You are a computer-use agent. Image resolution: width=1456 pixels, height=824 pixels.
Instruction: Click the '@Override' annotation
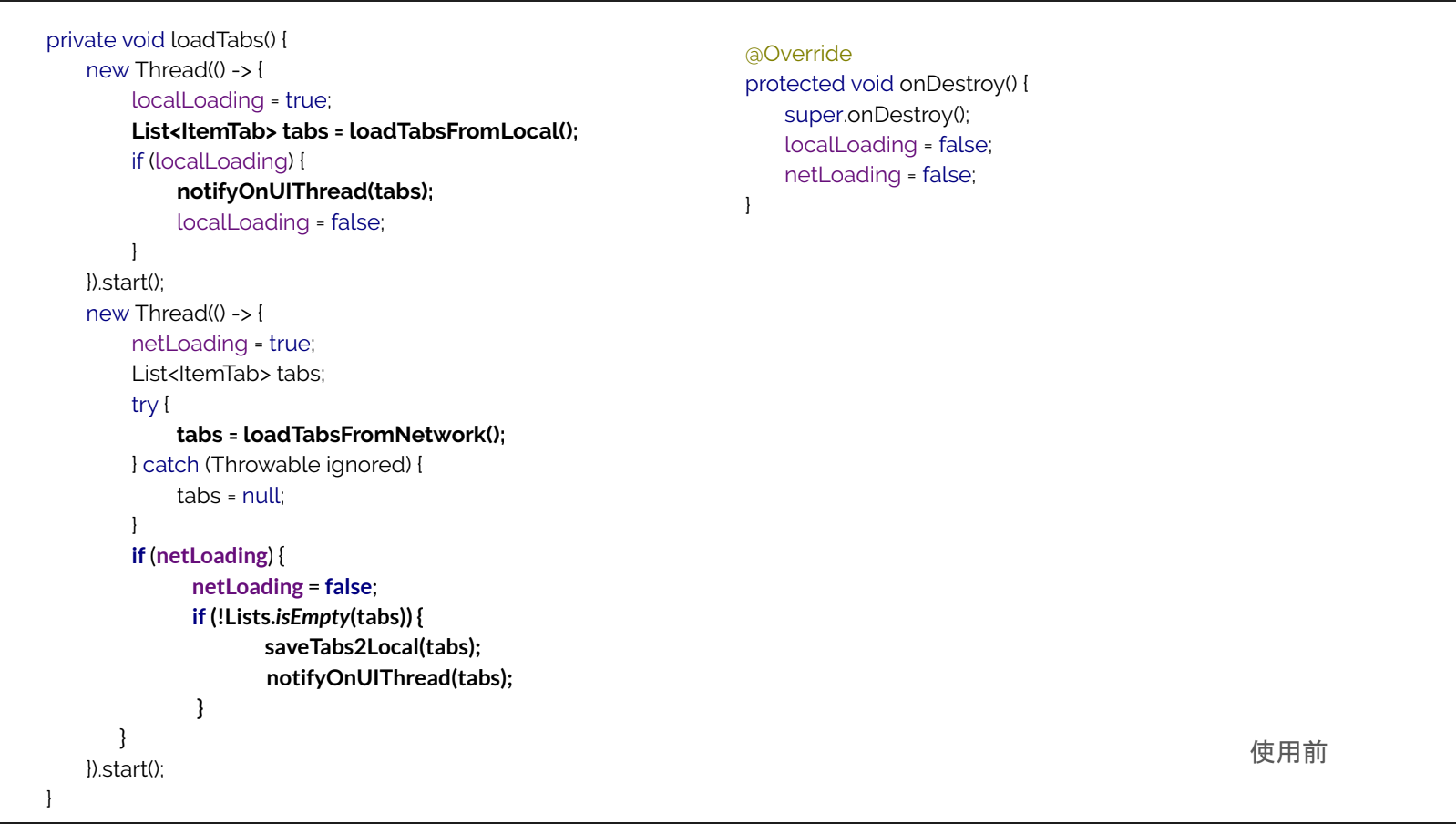[x=798, y=55]
